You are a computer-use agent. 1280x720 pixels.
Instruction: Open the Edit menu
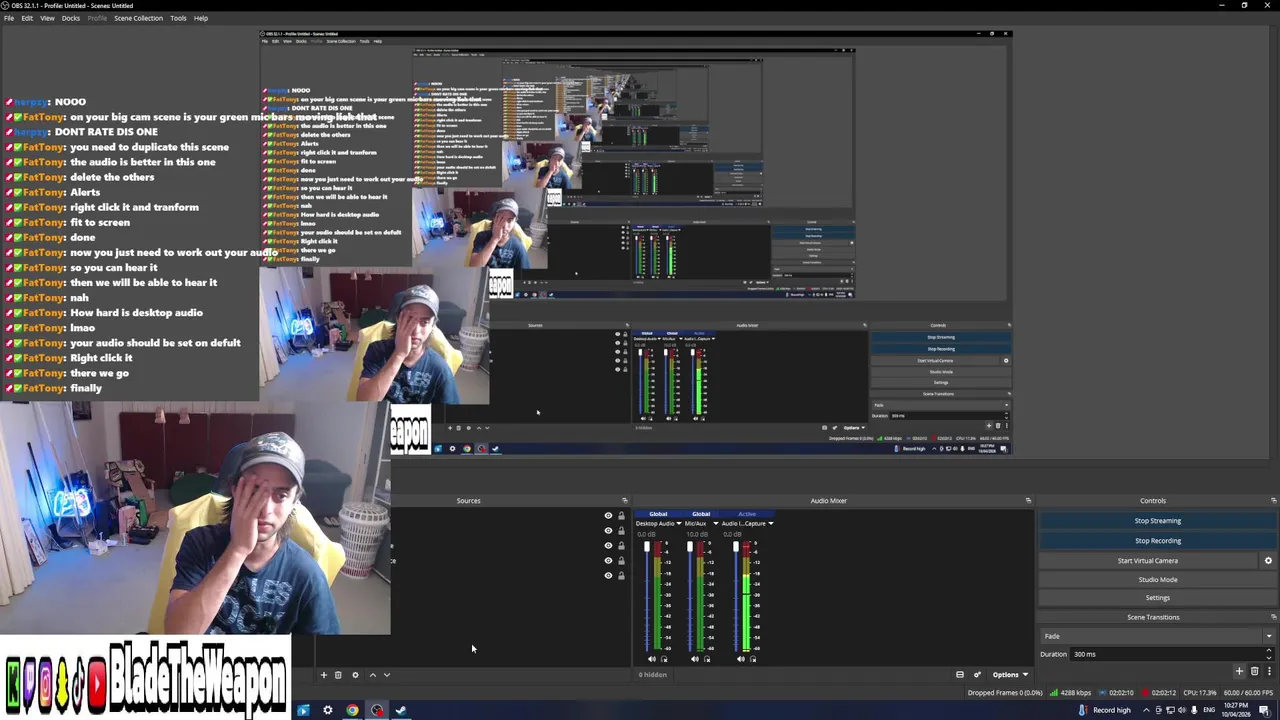[27, 18]
